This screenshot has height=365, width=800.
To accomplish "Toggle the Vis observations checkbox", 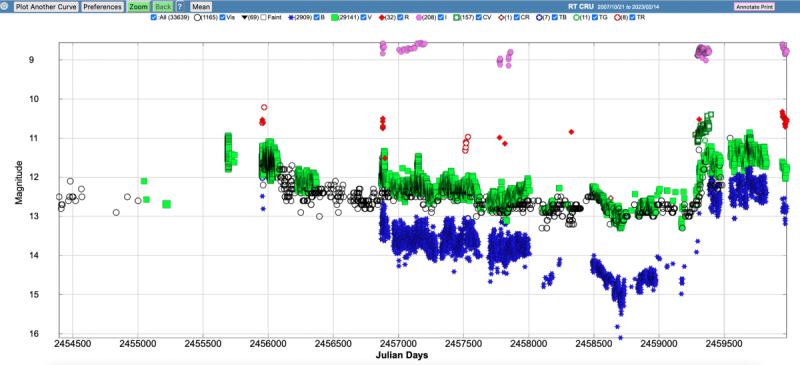I will (x=222, y=17).
